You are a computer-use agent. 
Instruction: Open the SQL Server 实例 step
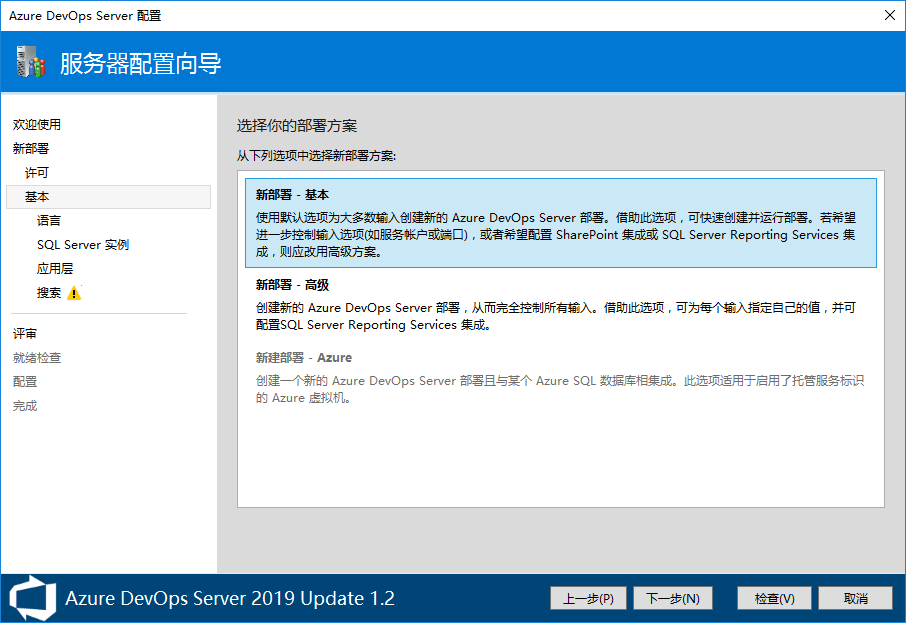click(x=83, y=244)
